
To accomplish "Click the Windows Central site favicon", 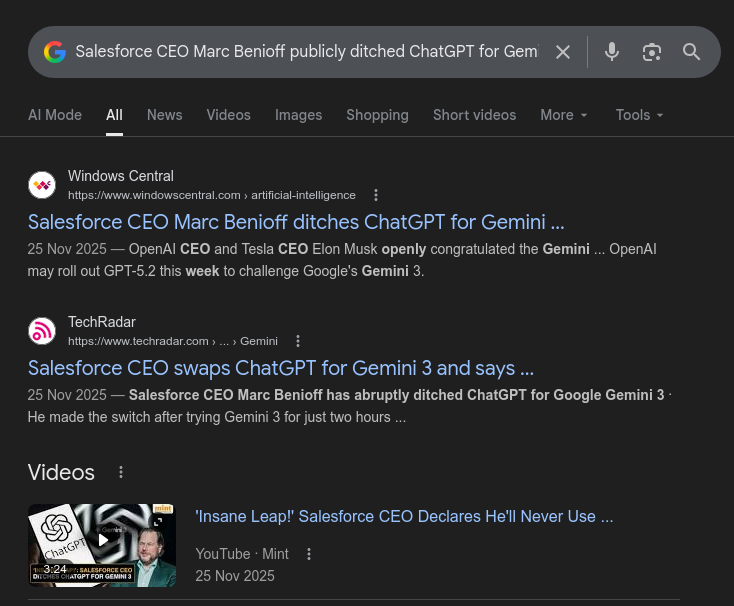I will pos(42,185).
